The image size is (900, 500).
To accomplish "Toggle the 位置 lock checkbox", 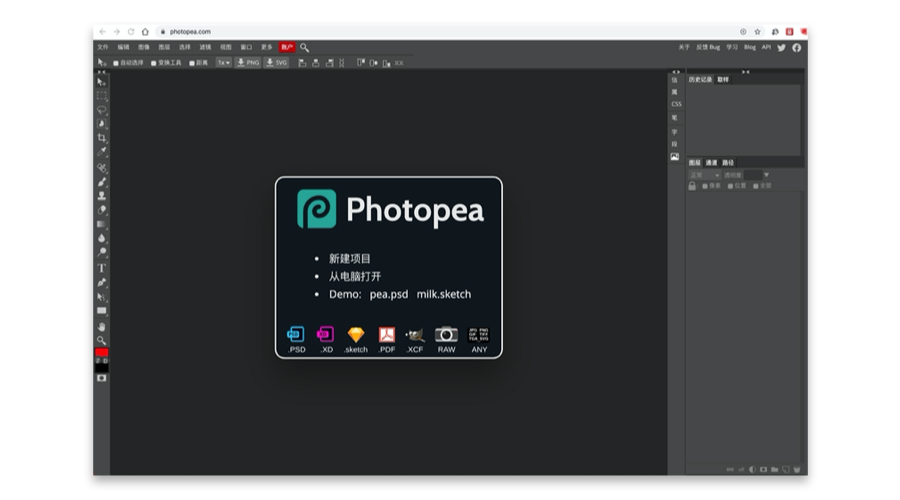I will click(x=730, y=186).
